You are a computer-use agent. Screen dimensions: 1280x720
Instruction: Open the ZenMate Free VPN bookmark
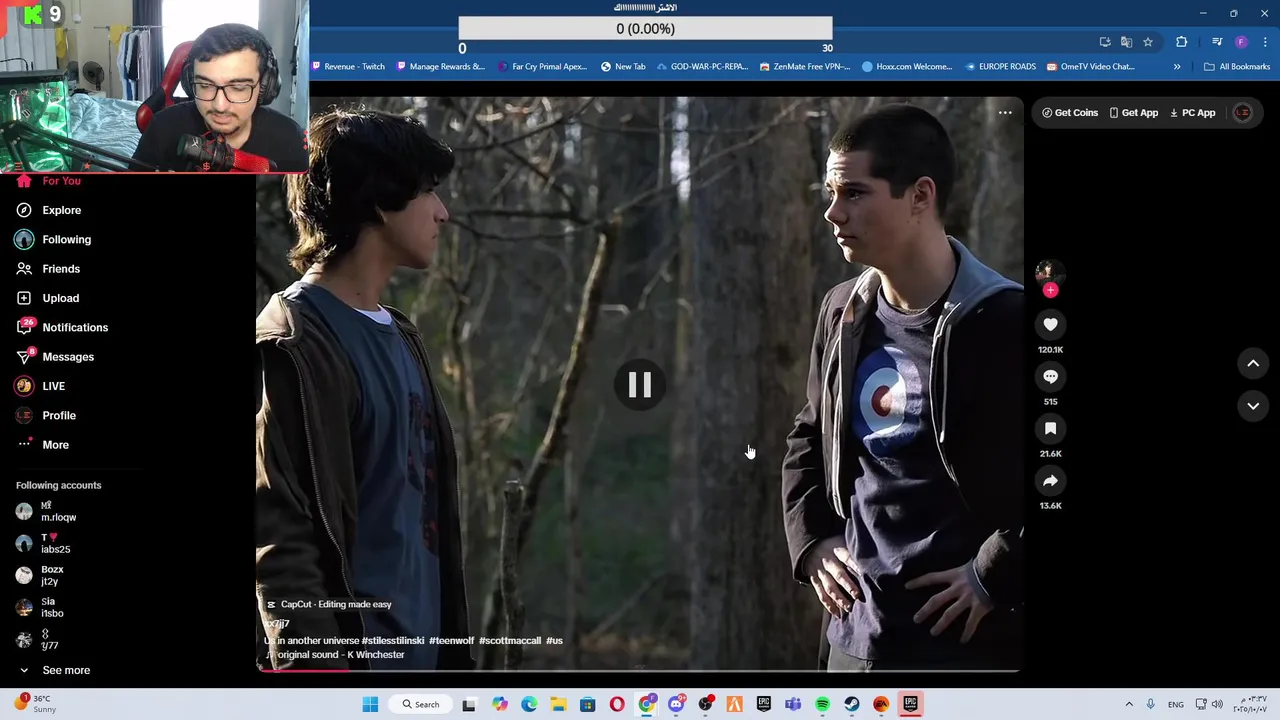[805, 67]
